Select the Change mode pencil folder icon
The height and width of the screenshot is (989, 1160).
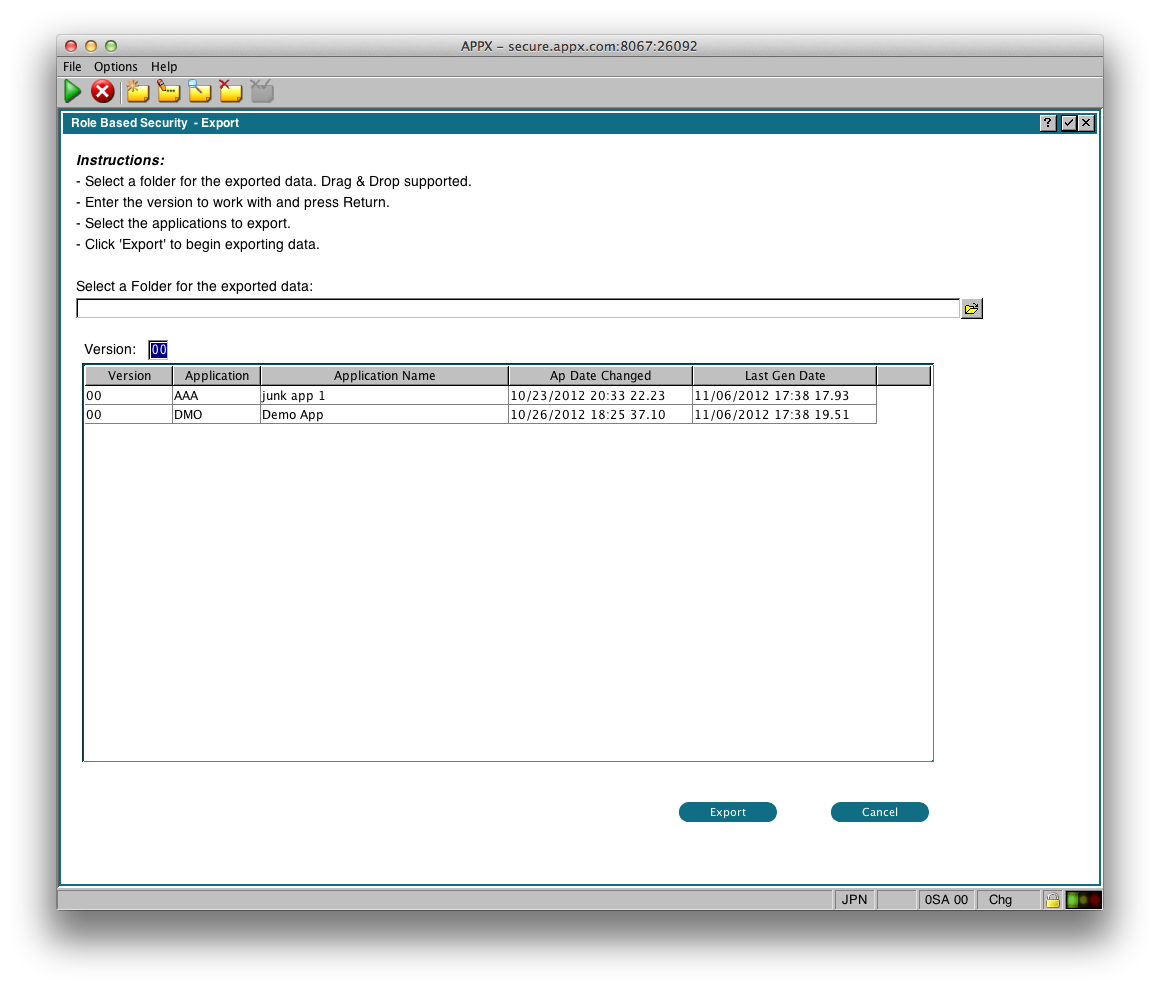(x=168, y=92)
